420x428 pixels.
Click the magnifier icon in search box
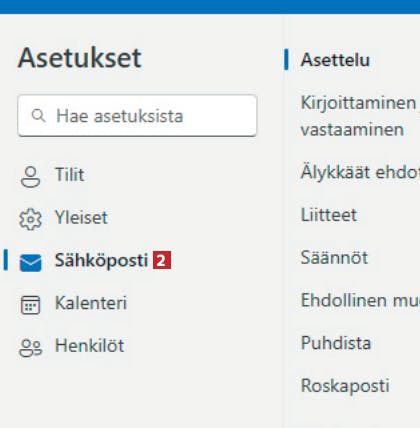[38, 116]
